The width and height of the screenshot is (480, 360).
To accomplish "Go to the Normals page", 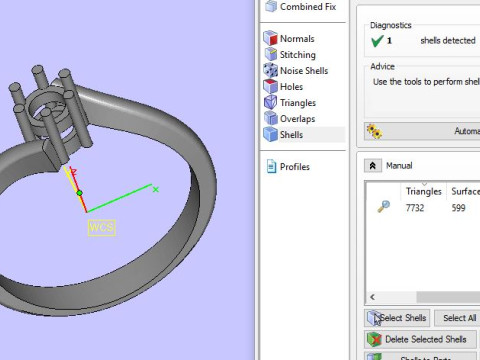I will click(x=297, y=39).
